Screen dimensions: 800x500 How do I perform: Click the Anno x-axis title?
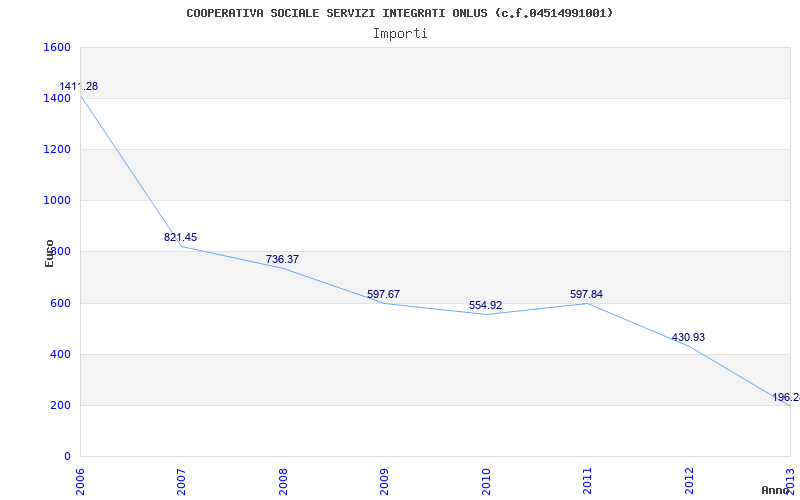click(x=775, y=490)
